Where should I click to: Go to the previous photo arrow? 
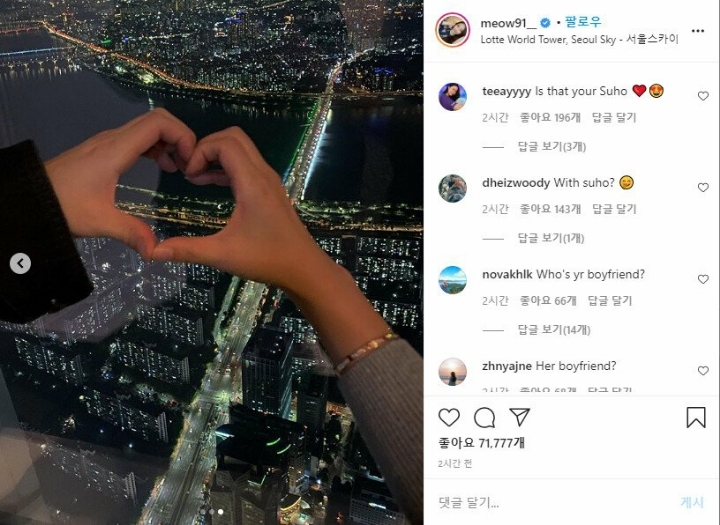click(20, 264)
